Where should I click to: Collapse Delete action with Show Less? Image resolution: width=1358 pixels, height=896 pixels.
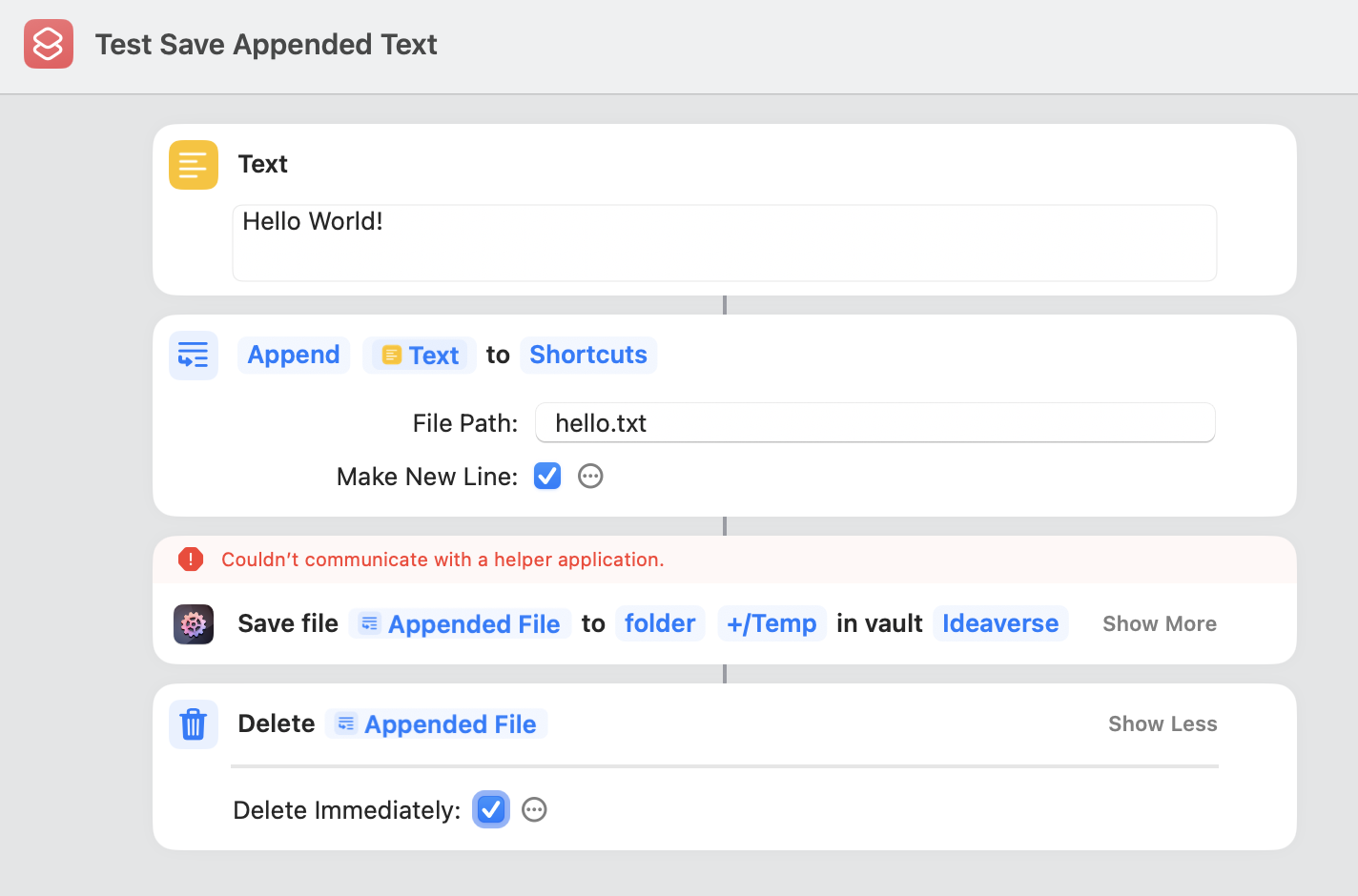click(x=1162, y=724)
